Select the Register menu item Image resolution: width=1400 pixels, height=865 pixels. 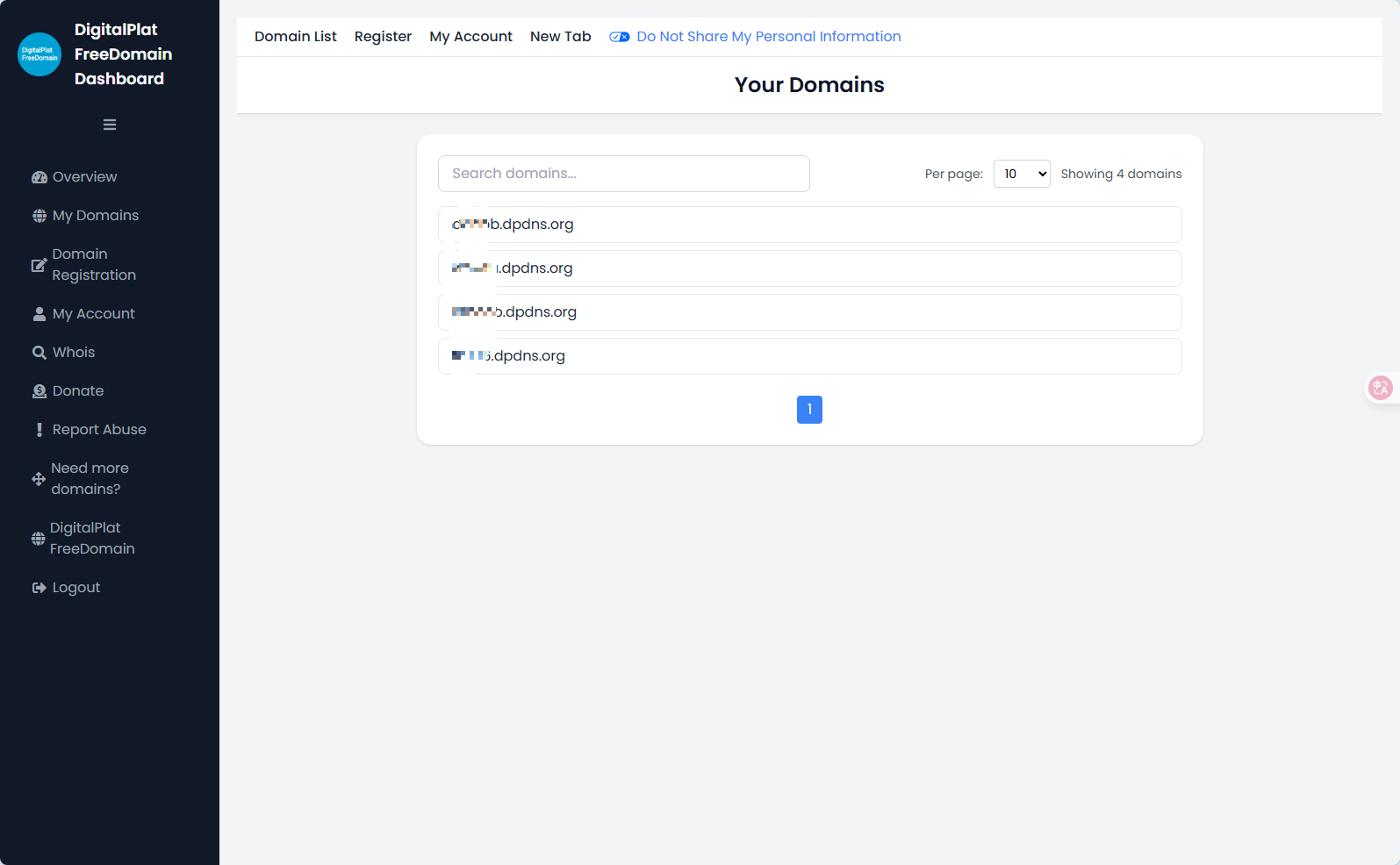point(383,37)
